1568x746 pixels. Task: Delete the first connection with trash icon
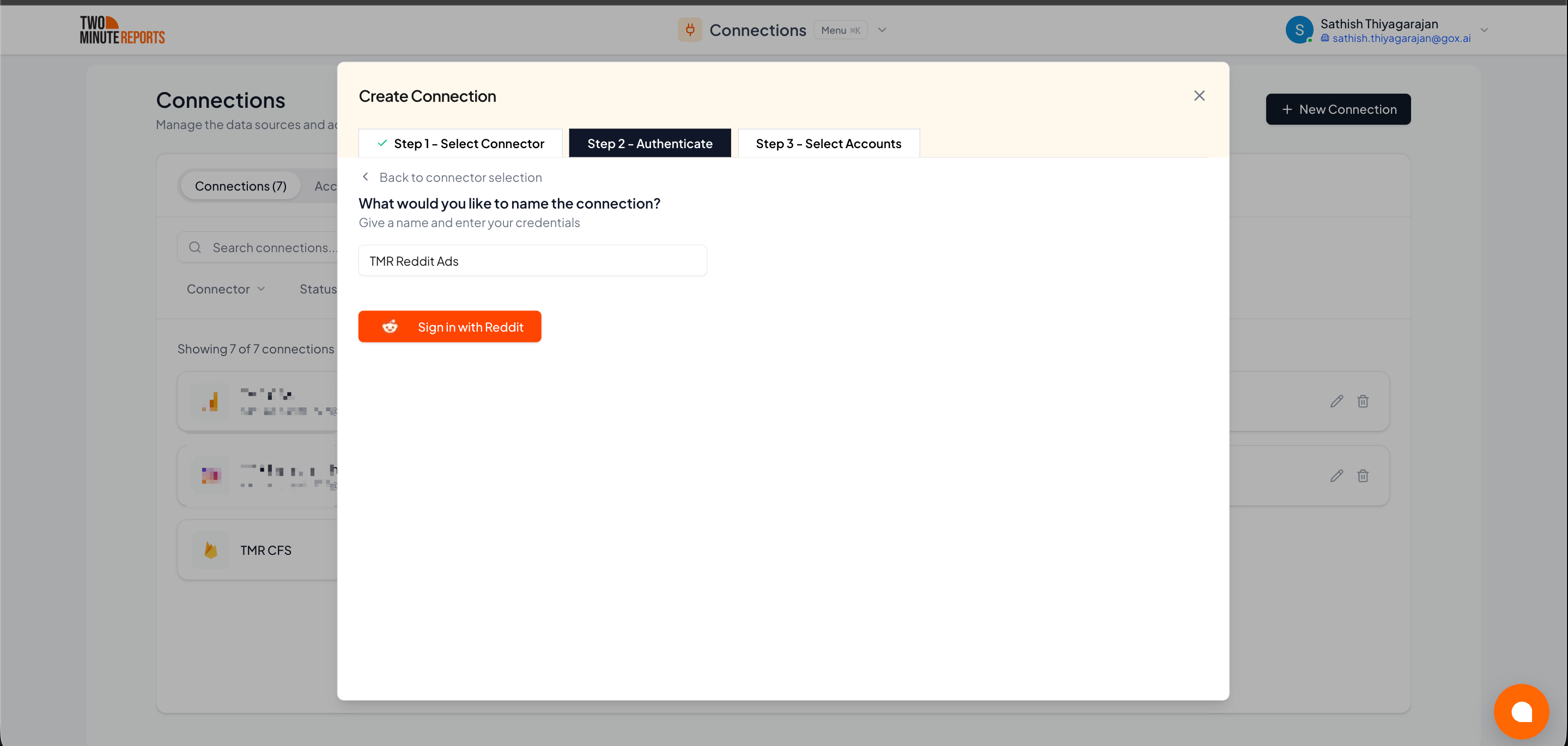pos(1363,402)
